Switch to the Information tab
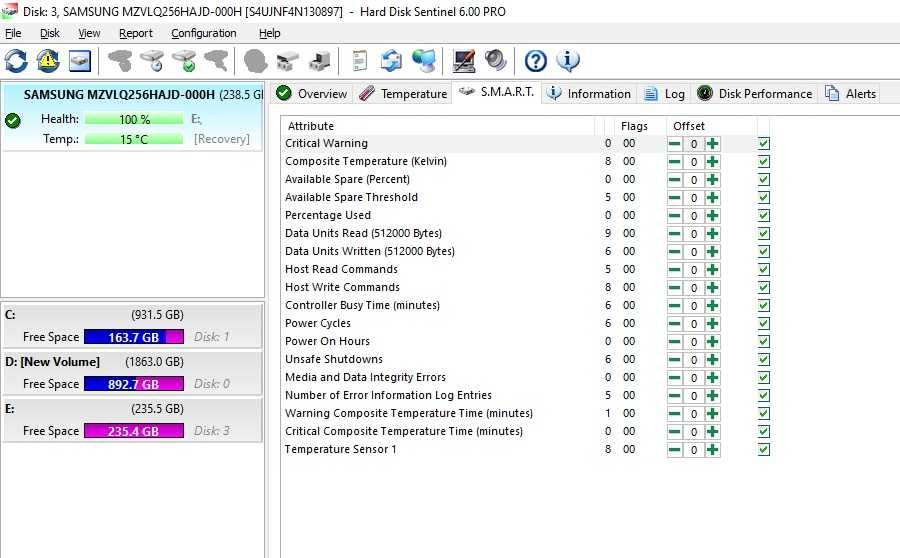Image resolution: width=900 pixels, height=558 pixels. pos(589,94)
